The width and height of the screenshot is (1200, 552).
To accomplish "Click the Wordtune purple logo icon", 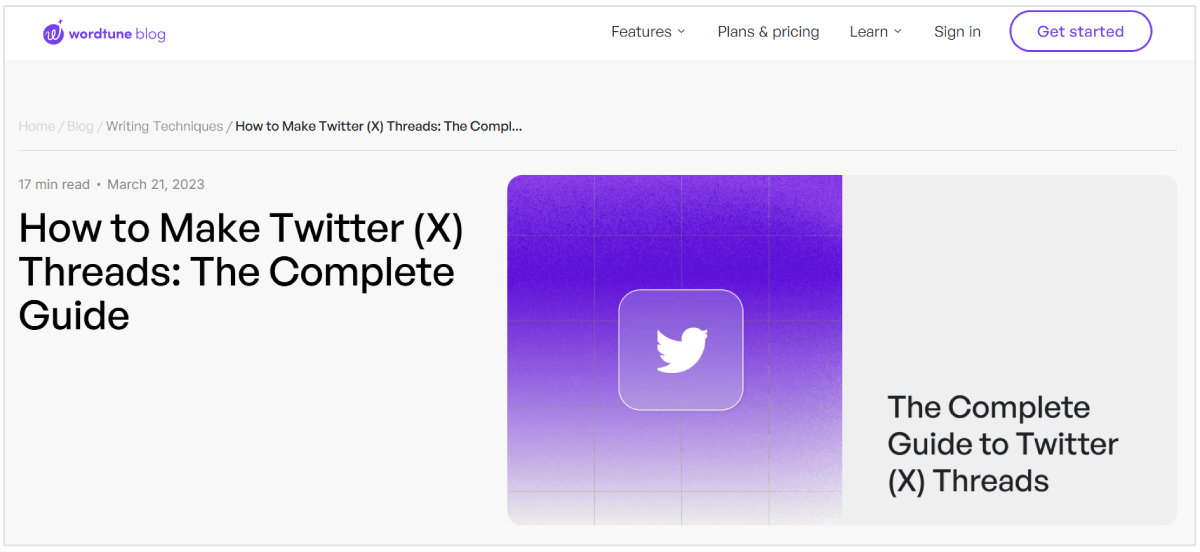I will click(x=54, y=33).
